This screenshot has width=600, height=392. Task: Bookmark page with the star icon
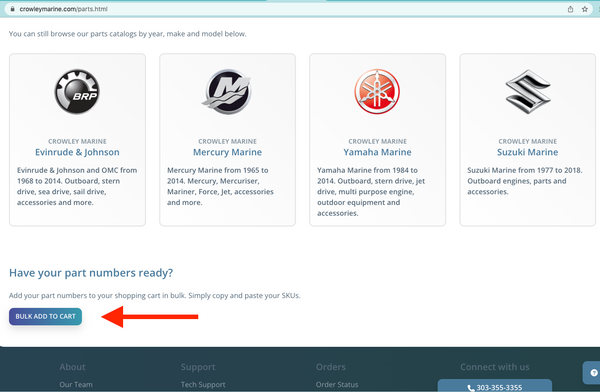tap(585, 9)
